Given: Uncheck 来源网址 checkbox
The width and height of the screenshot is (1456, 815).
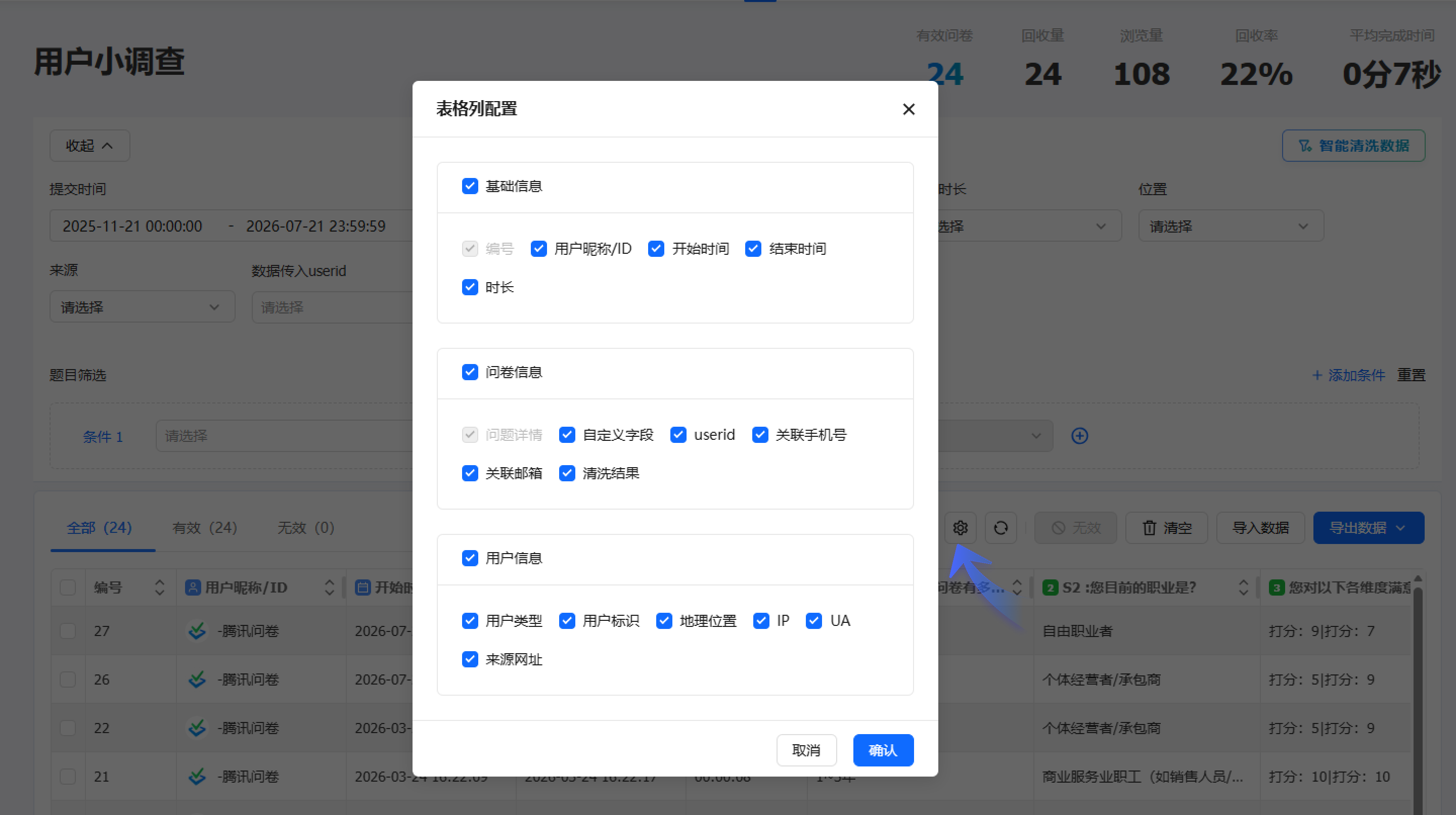Looking at the screenshot, I should pyautogui.click(x=470, y=659).
